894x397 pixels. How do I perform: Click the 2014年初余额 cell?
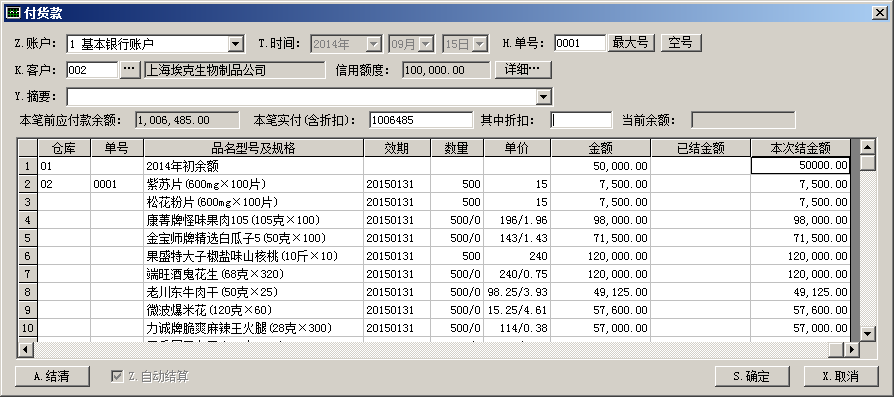pyautogui.click(x=254, y=166)
